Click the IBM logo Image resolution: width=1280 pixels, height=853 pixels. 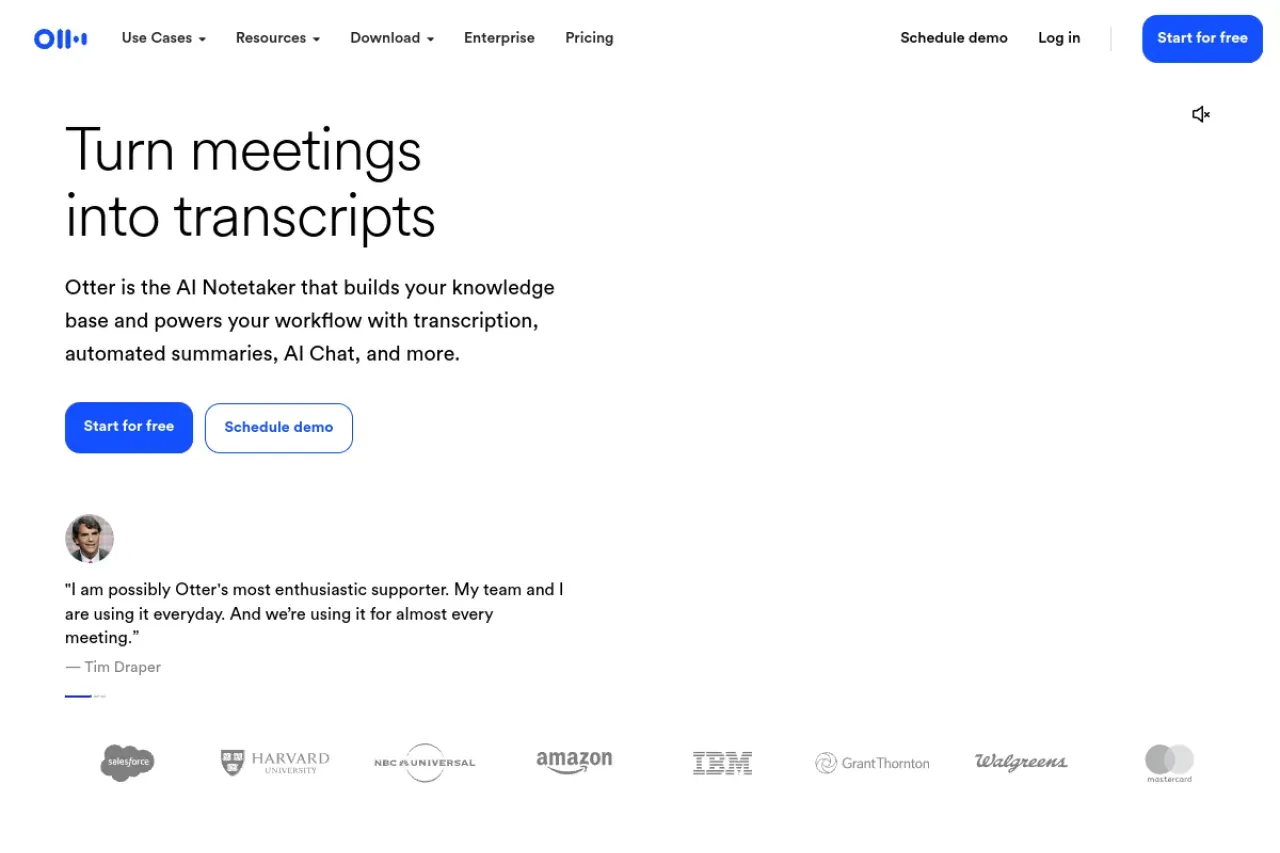click(722, 763)
